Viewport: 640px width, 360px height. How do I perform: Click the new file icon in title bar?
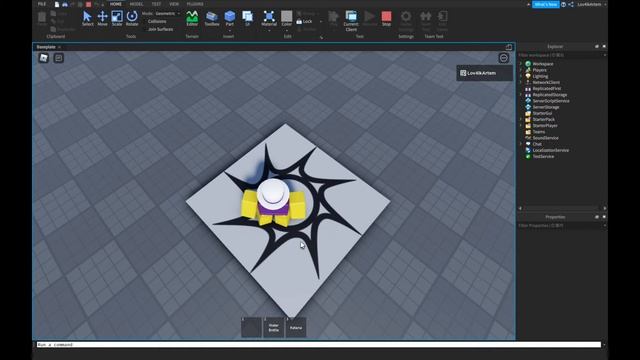click(x=57, y=4)
